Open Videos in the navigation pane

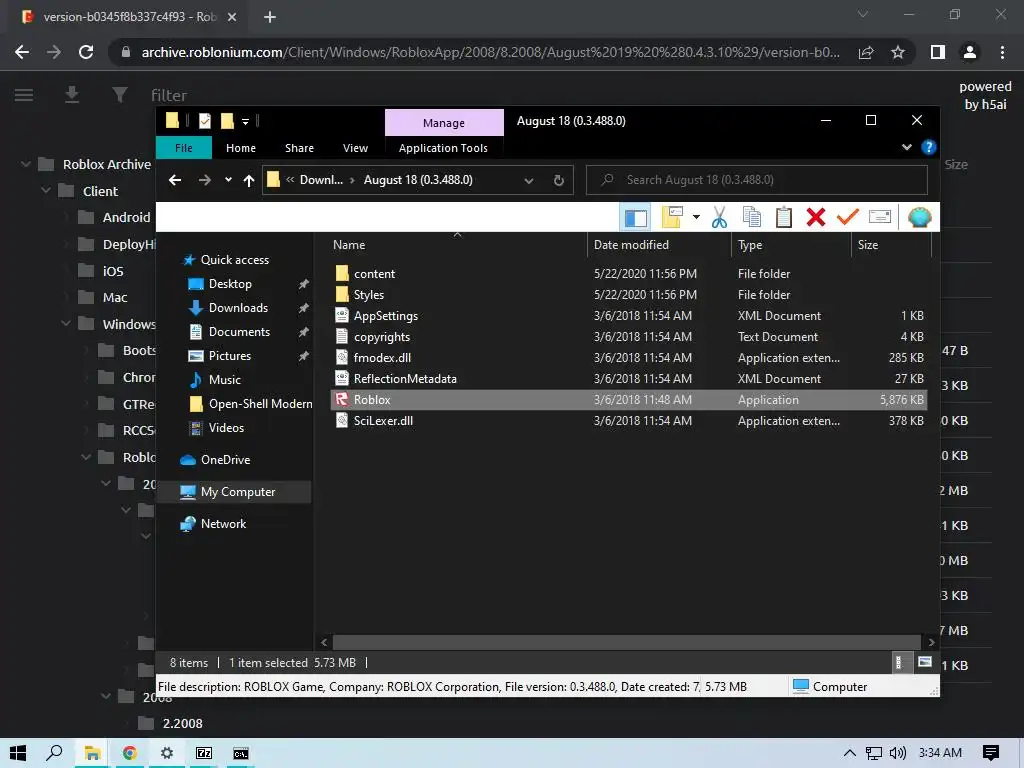226,428
